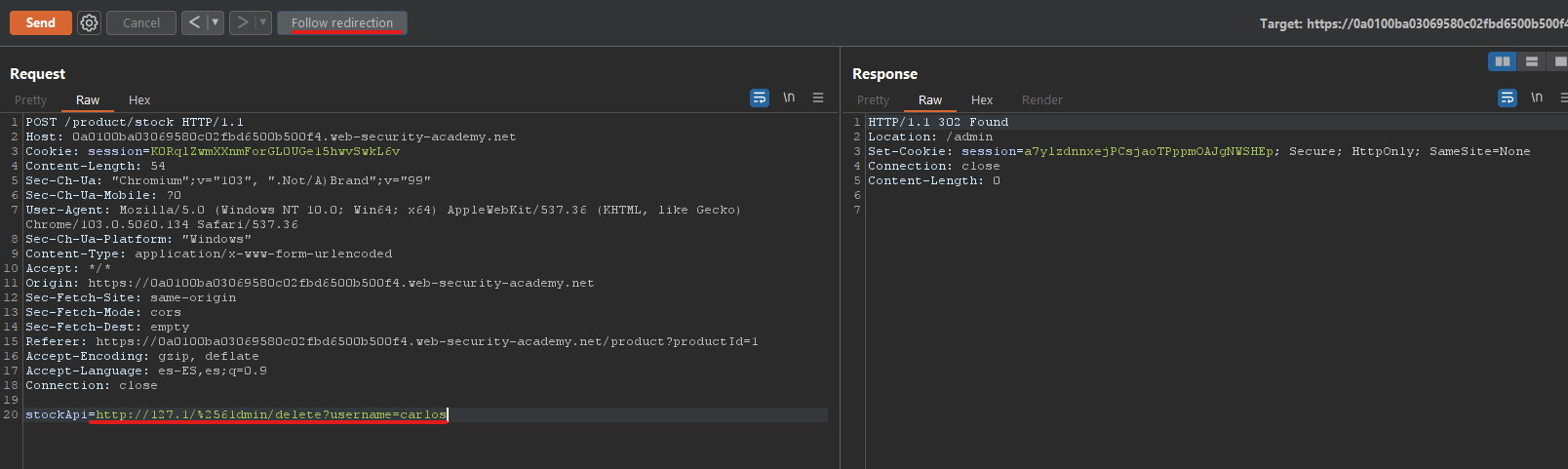Toggle word wrap icon in Response panel
The height and width of the screenshot is (469, 1568).
[x=1508, y=98]
